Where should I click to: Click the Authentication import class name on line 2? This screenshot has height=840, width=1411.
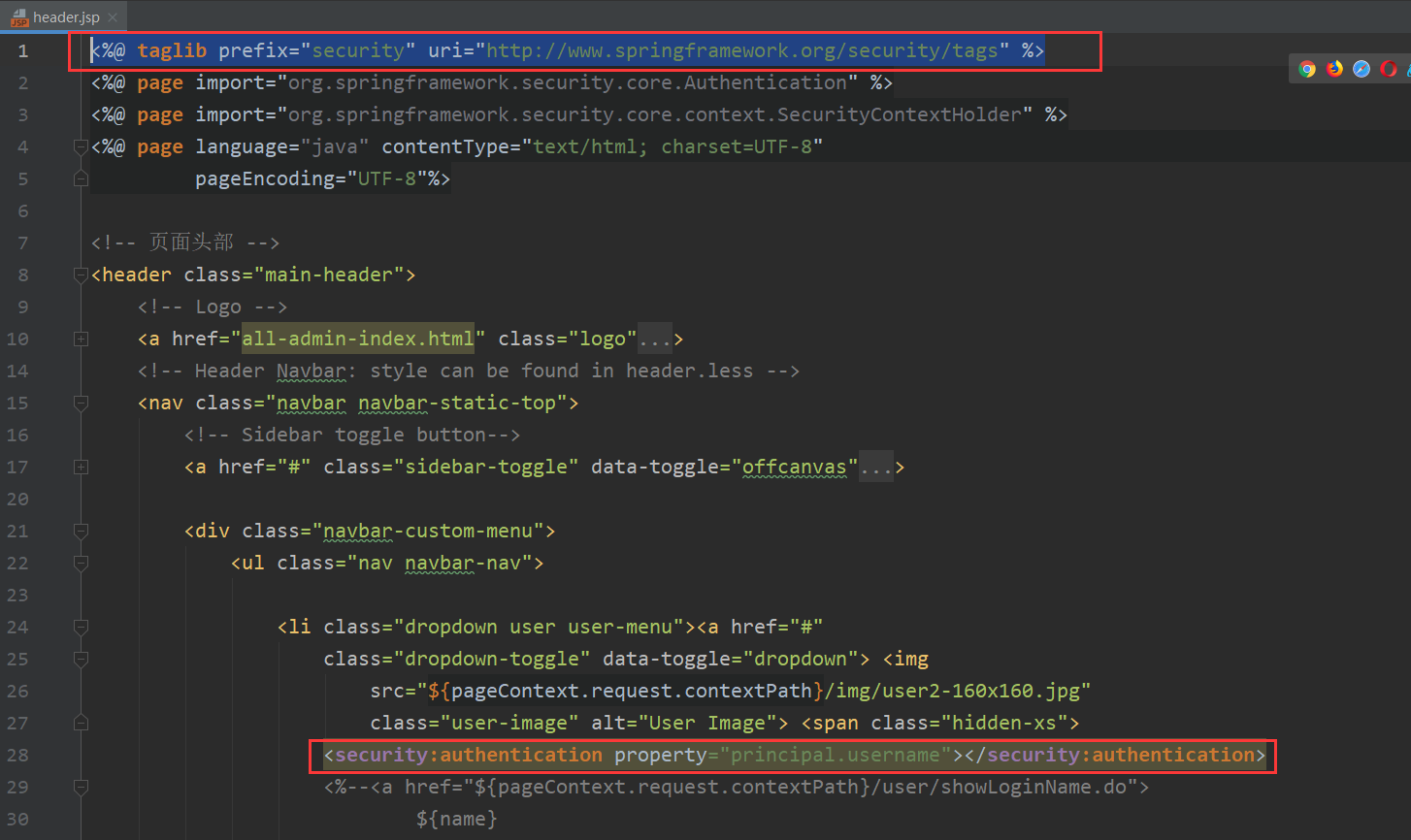coord(766,82)
